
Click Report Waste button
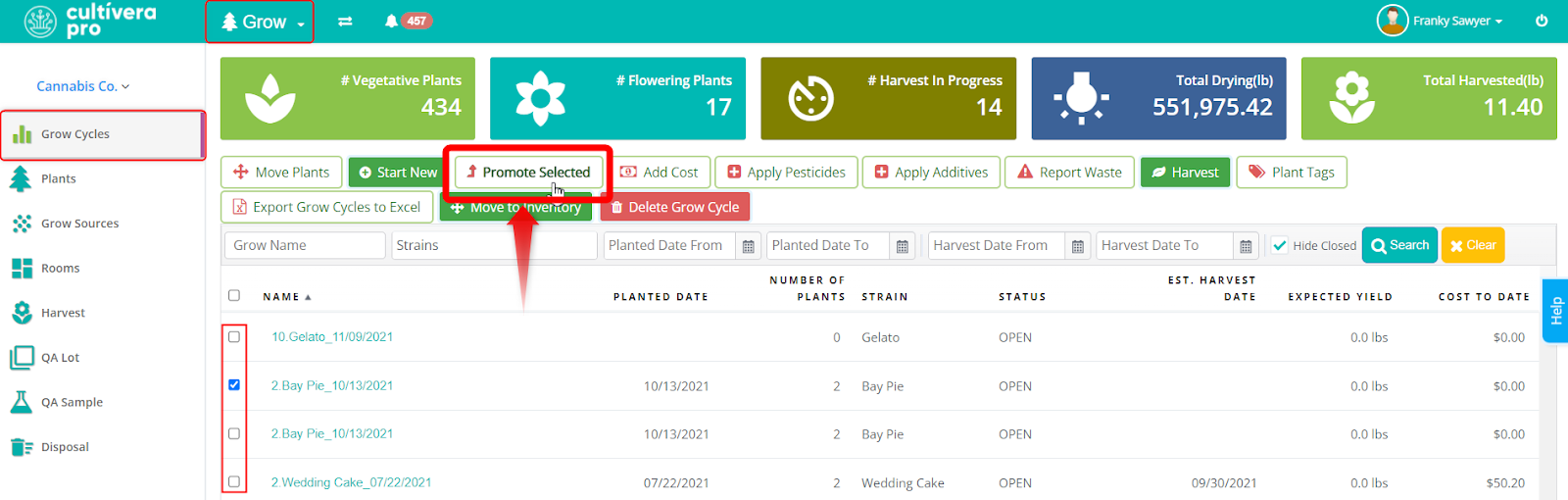1070,173
